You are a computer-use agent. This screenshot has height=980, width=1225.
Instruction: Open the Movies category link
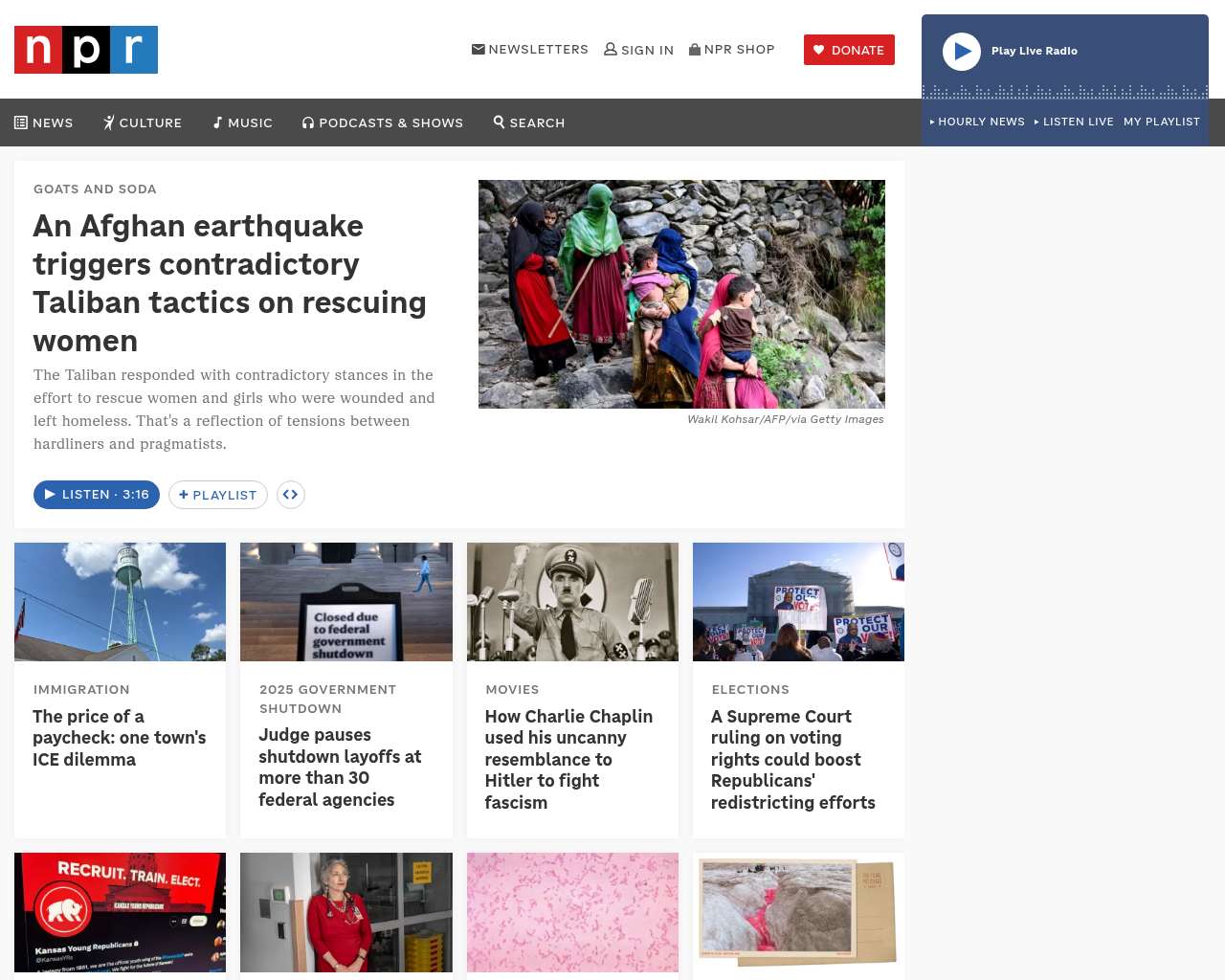click(512, 689)
